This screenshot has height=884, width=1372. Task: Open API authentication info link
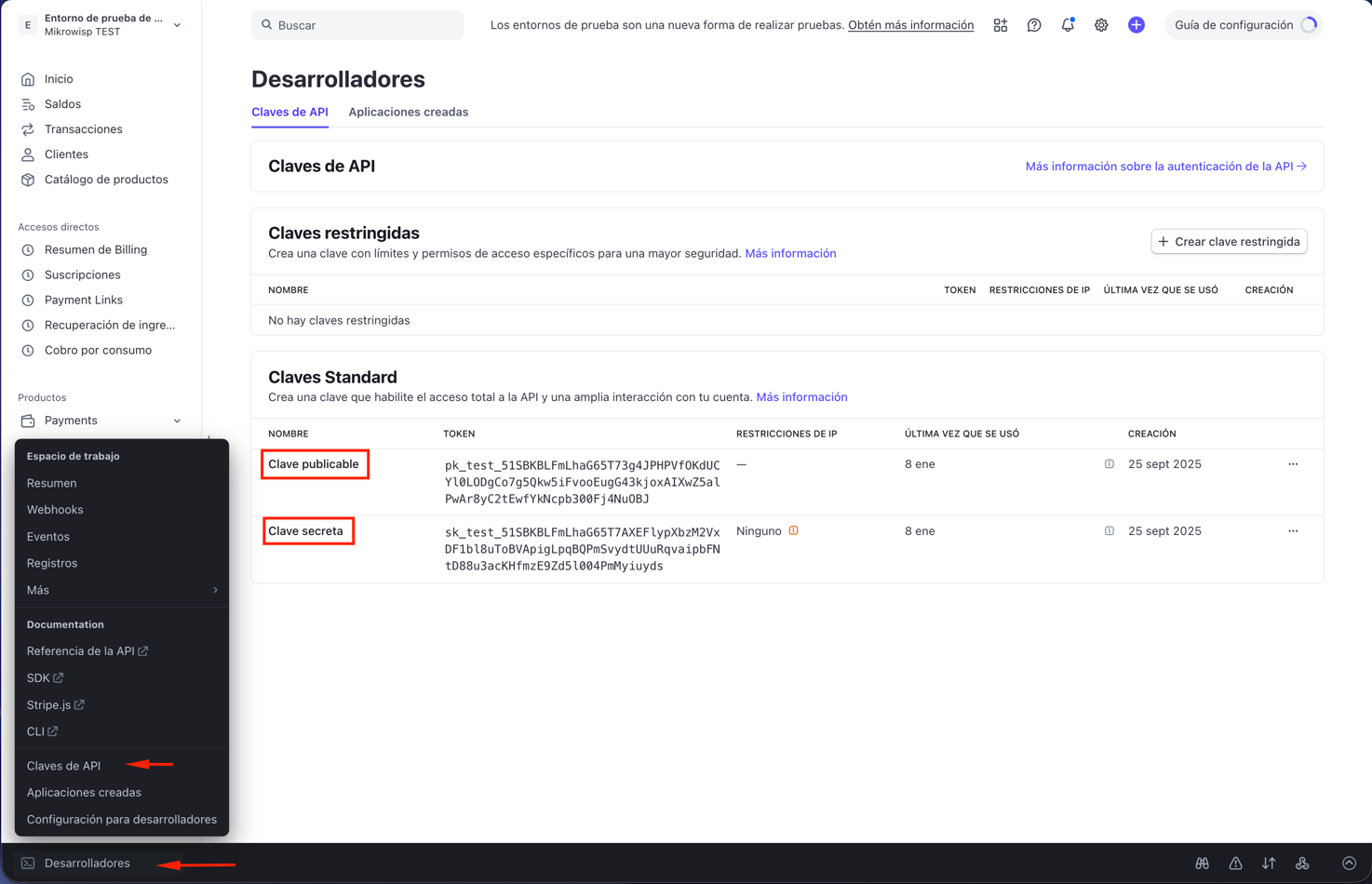[1166, 167]
